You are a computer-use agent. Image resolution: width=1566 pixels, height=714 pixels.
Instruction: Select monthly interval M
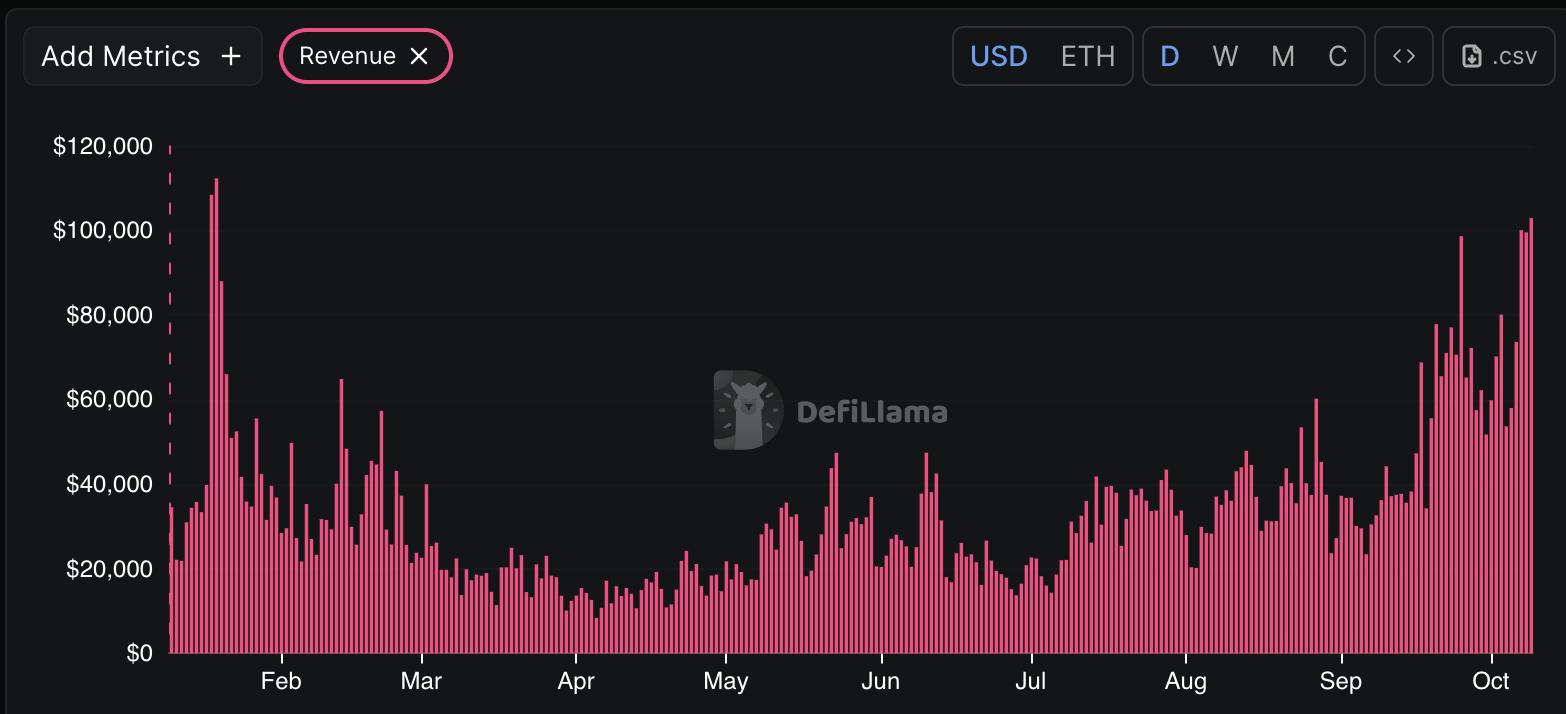tap(1282, 57)
